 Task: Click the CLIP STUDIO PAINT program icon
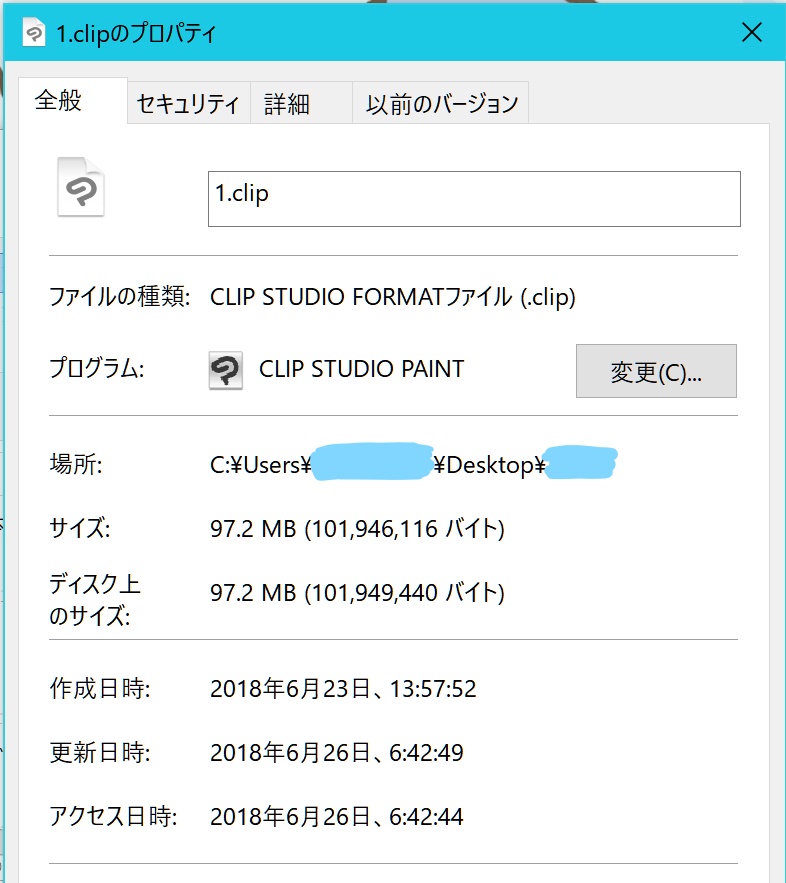226,370
